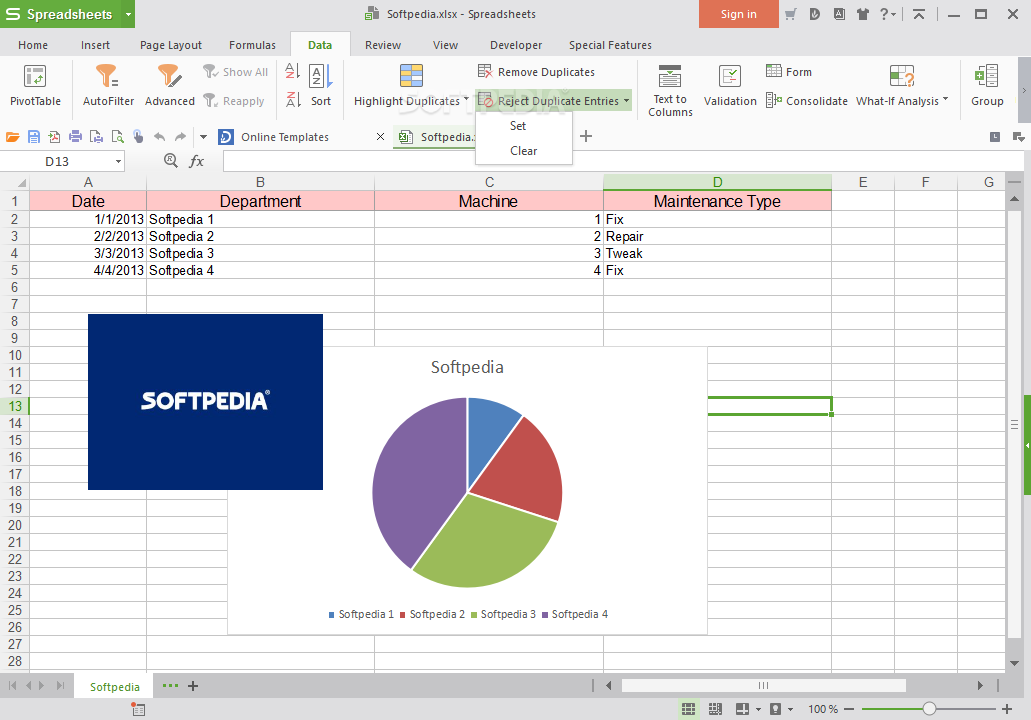This screenshot has width=1031, height=720.
Task: Switch to Page Break Preview in status bar
Action: pyautogui.click(x=715, y=709)
